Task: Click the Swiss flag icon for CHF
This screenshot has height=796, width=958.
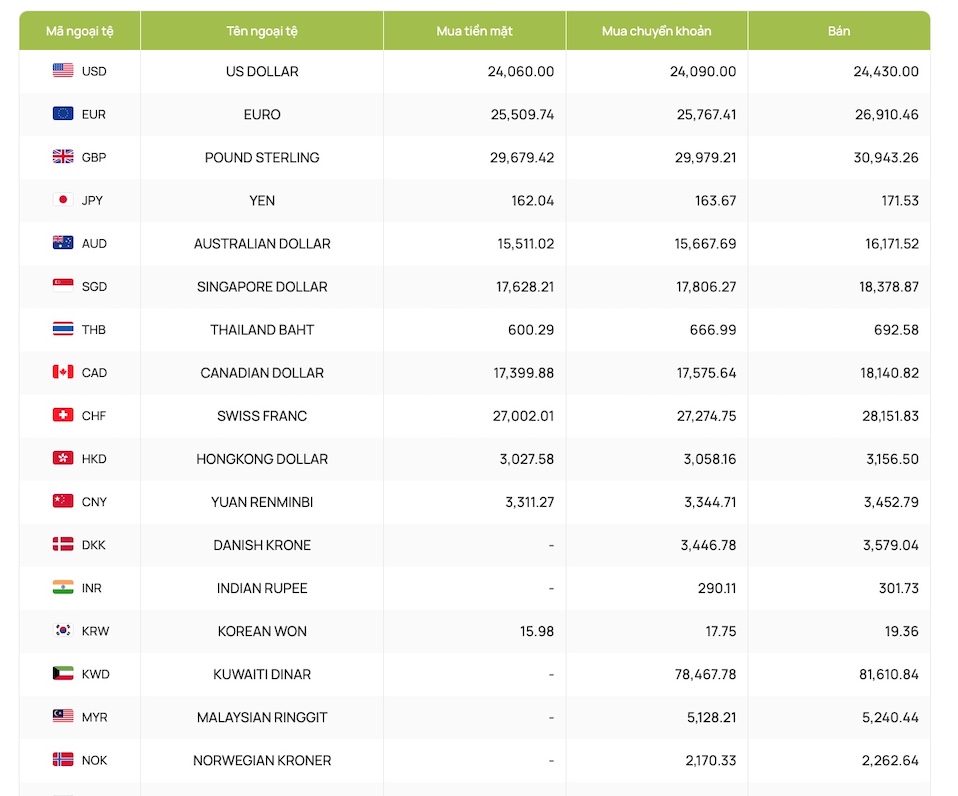Action: click(x=63, y=415)
